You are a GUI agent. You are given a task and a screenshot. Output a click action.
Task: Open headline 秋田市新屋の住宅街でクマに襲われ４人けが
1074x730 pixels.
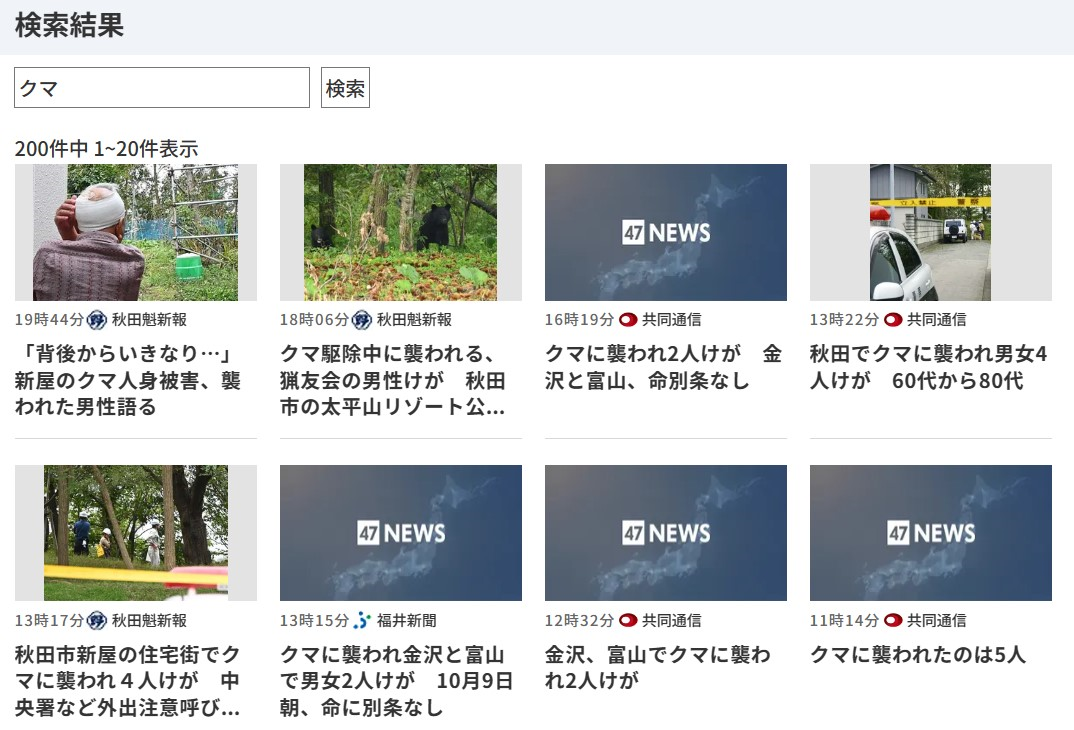(128, 681)
